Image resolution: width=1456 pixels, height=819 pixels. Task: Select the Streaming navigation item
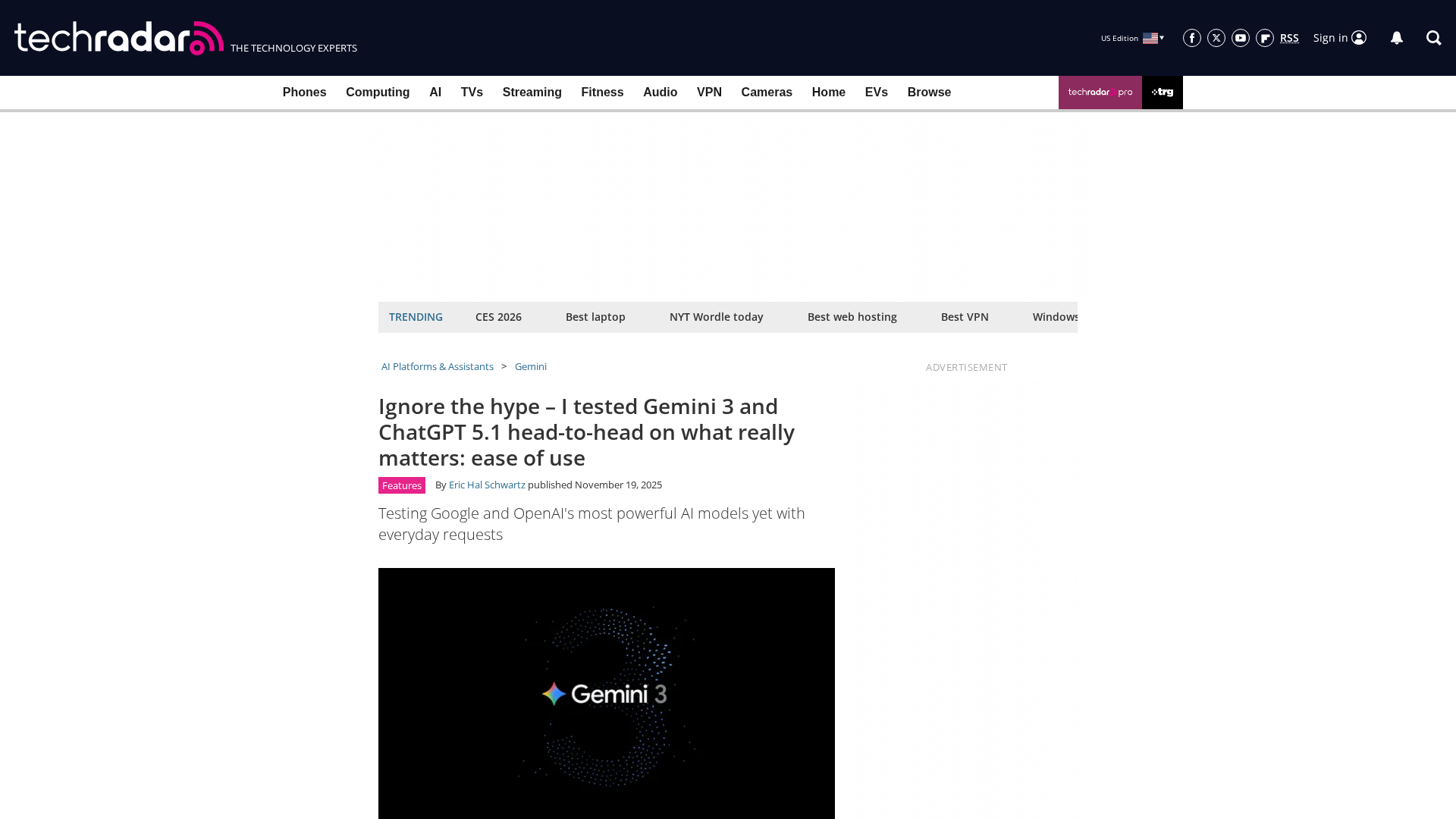[532, 93]
